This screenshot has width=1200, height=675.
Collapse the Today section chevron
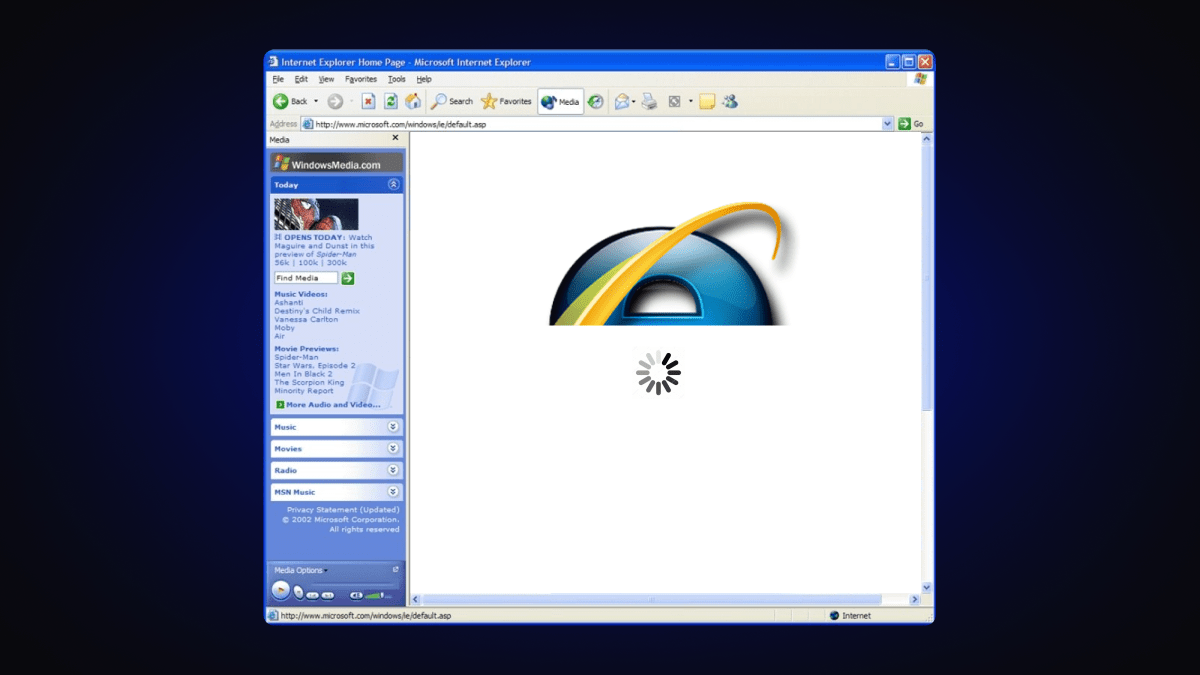click(394, 184)
